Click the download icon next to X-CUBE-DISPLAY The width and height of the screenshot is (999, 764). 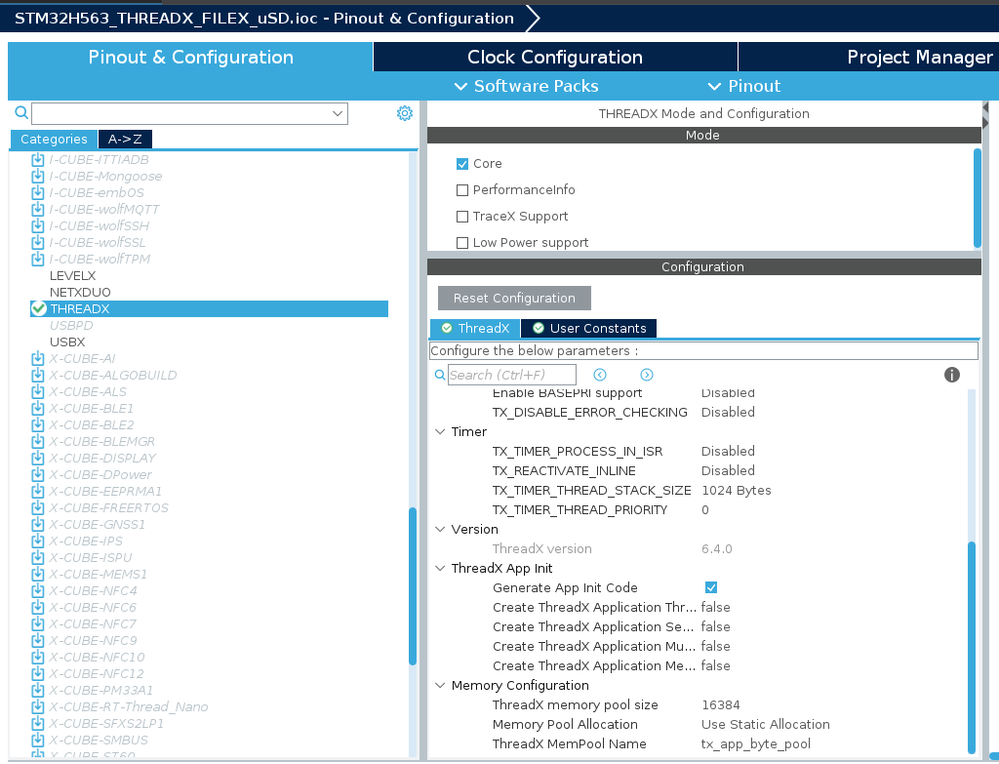pos(38,458)
